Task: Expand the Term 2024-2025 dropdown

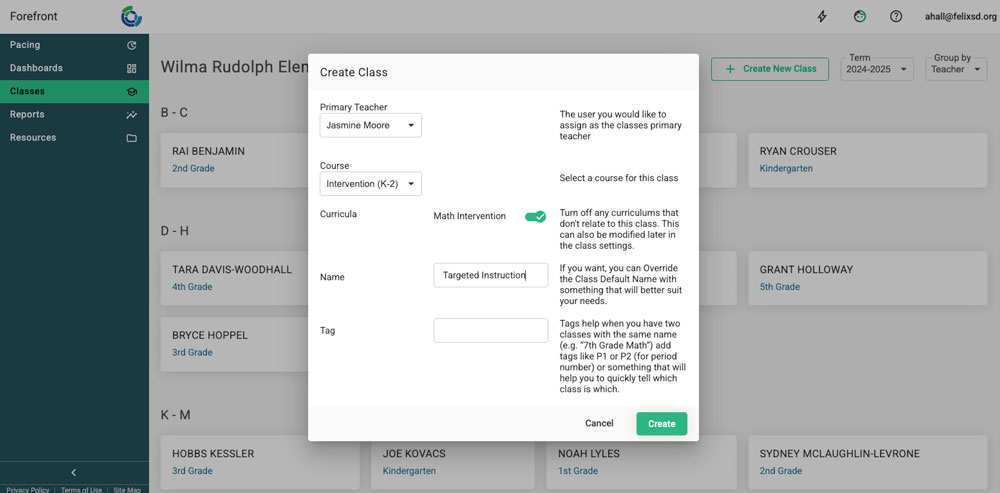Action: pyautogui.click(x=876, y=69)
